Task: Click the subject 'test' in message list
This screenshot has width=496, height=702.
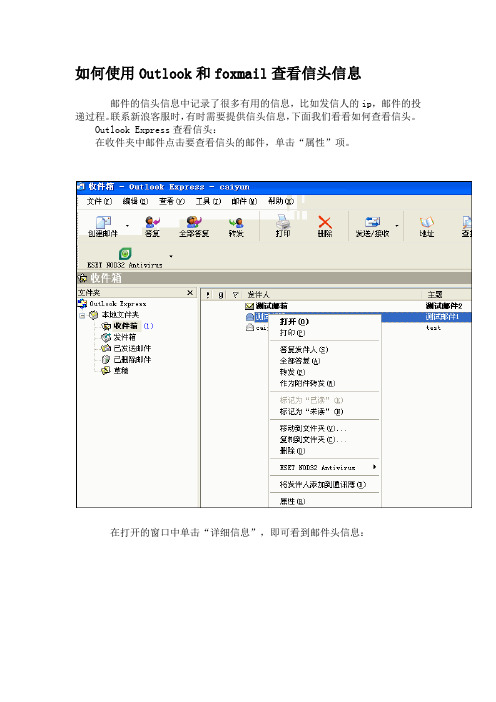Action: pos(433,328)
